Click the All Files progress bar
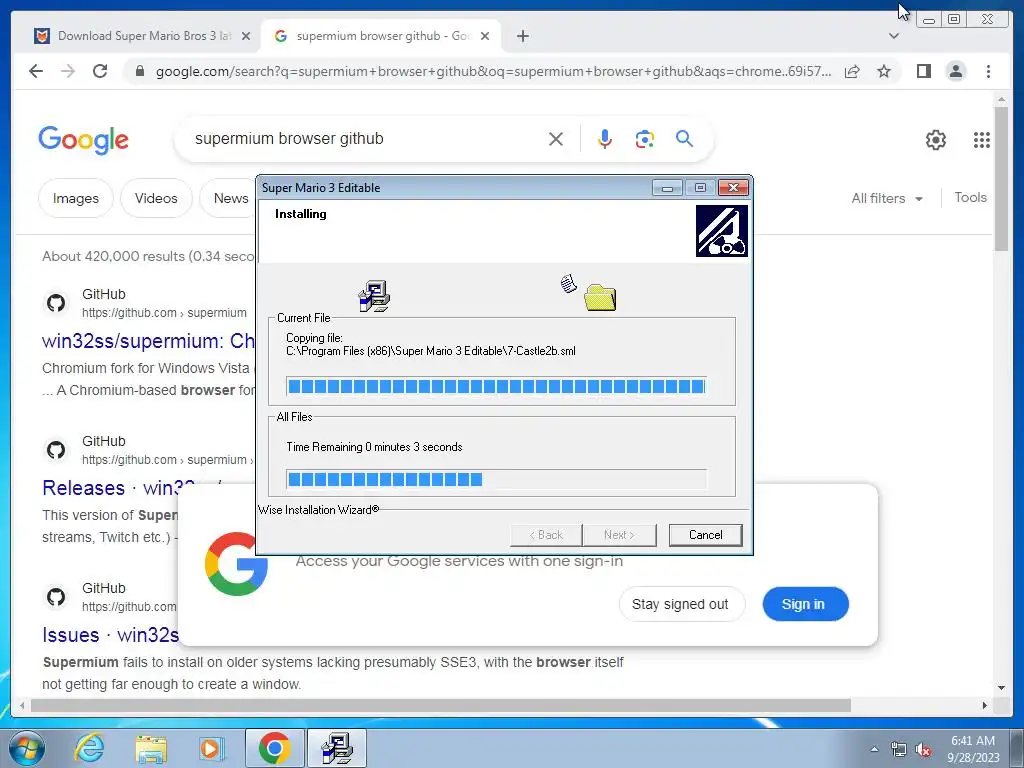 pyautogui.click(x=496, y=480)
